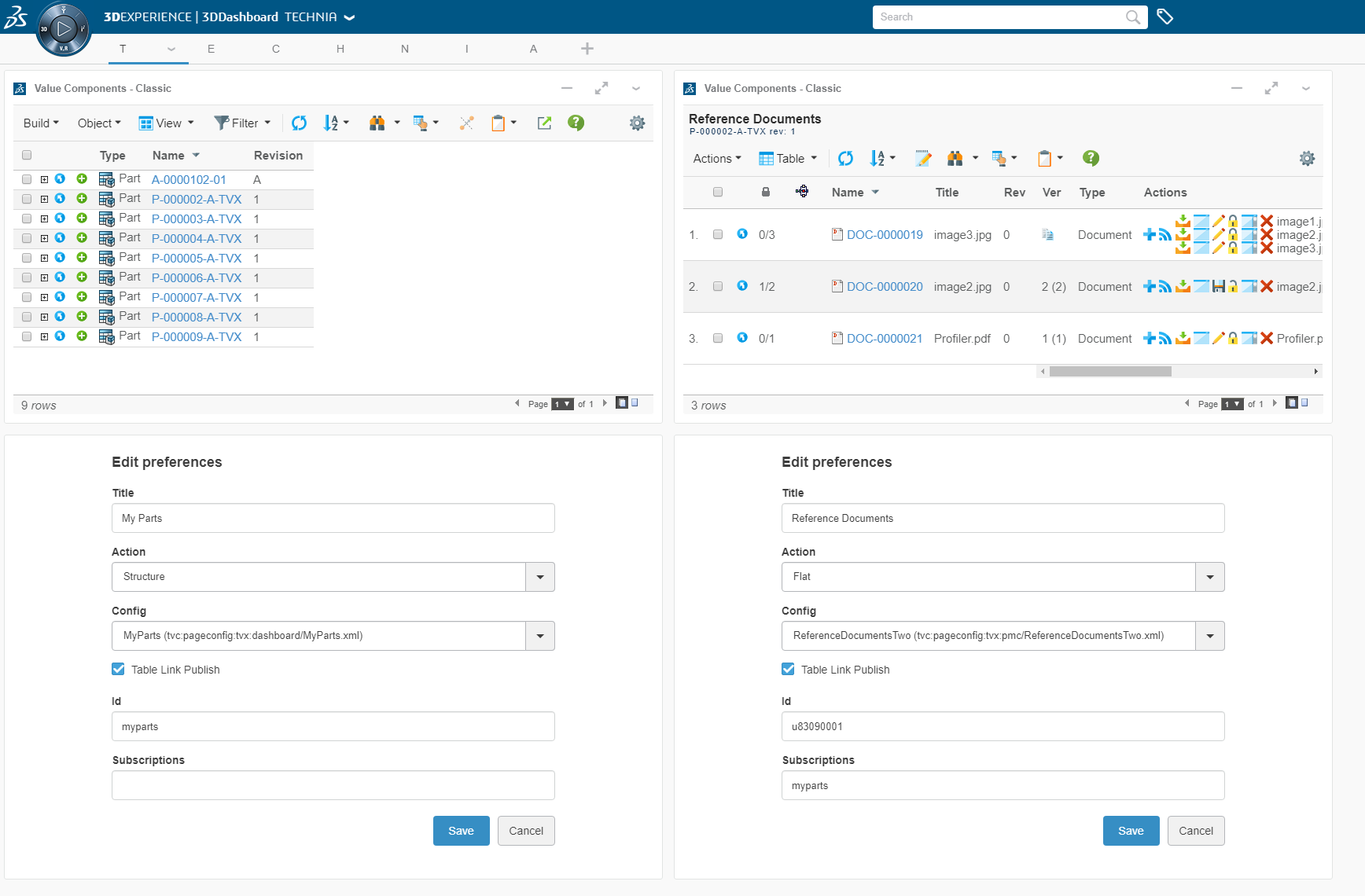Click green help icon in left widget toolbar
Screen dimensions: 1365x896
[x=576, y=123]
